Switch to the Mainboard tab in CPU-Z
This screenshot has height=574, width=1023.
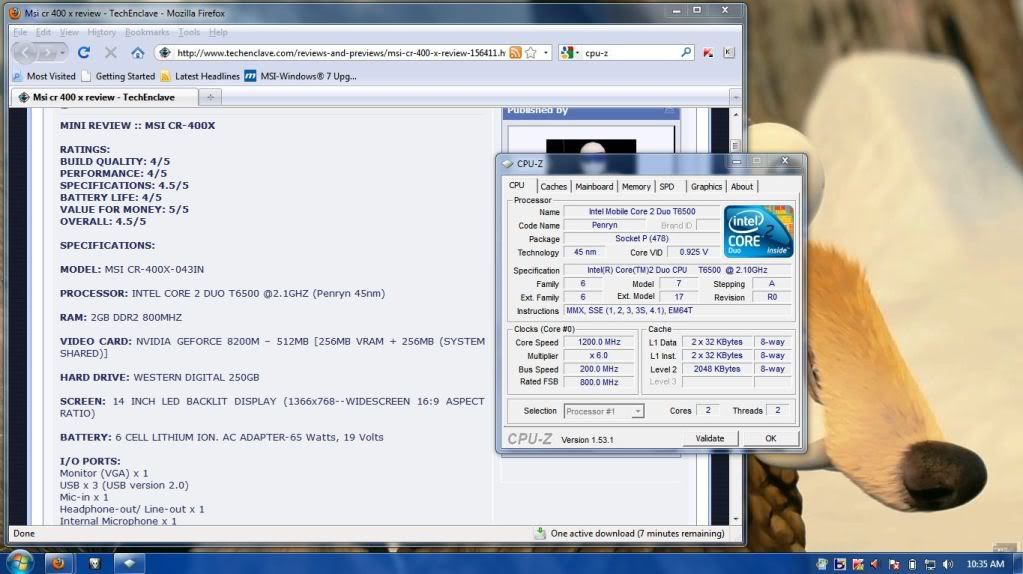(594, 187)
